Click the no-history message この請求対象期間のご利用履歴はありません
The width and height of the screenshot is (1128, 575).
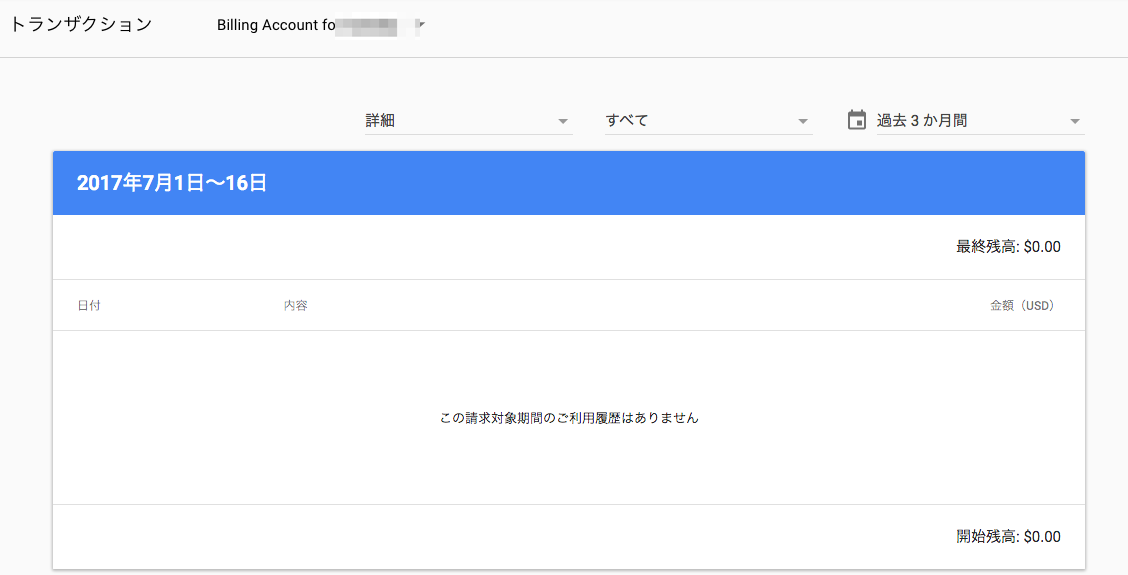(569, 418)
